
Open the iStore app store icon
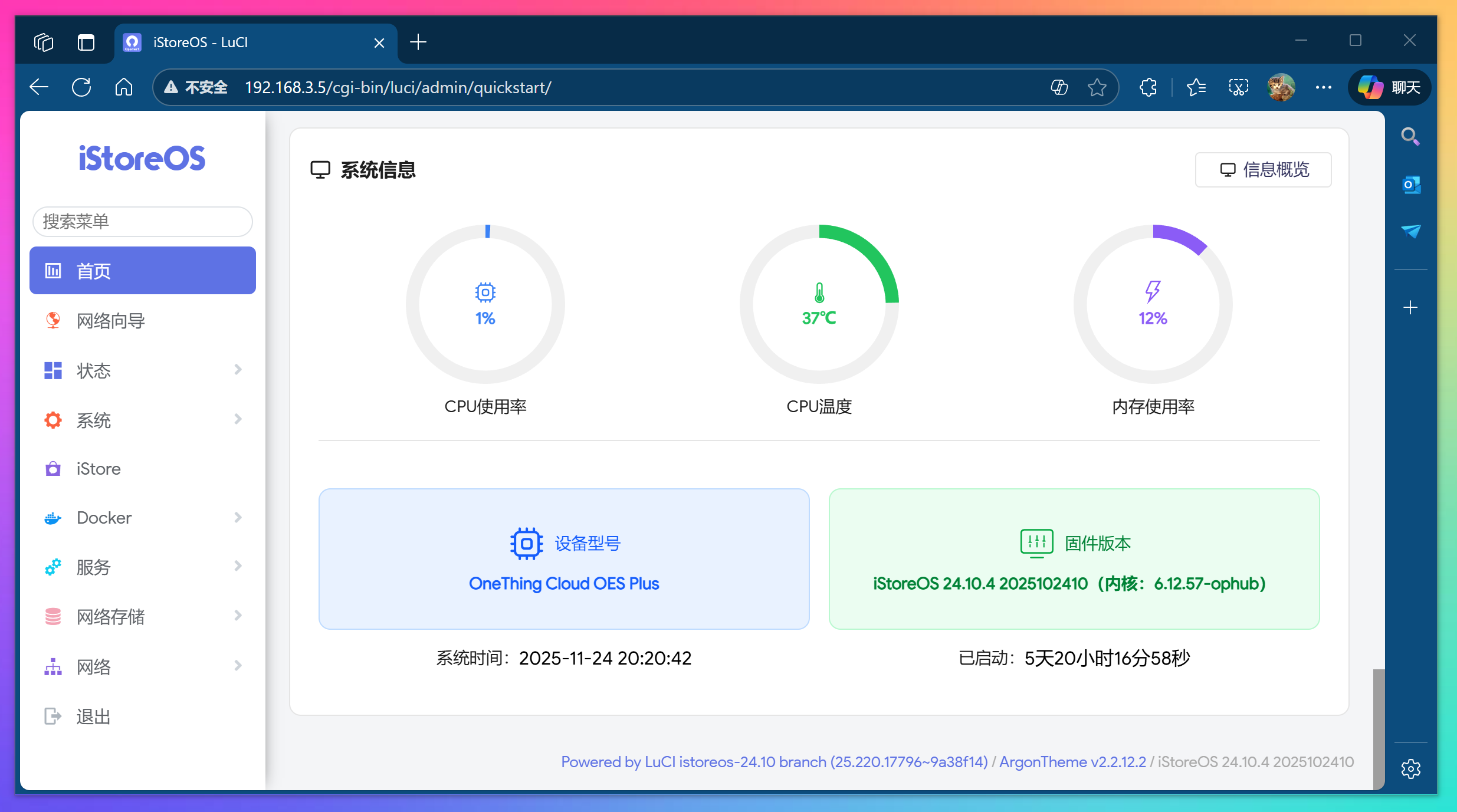[x=52, y=468]
